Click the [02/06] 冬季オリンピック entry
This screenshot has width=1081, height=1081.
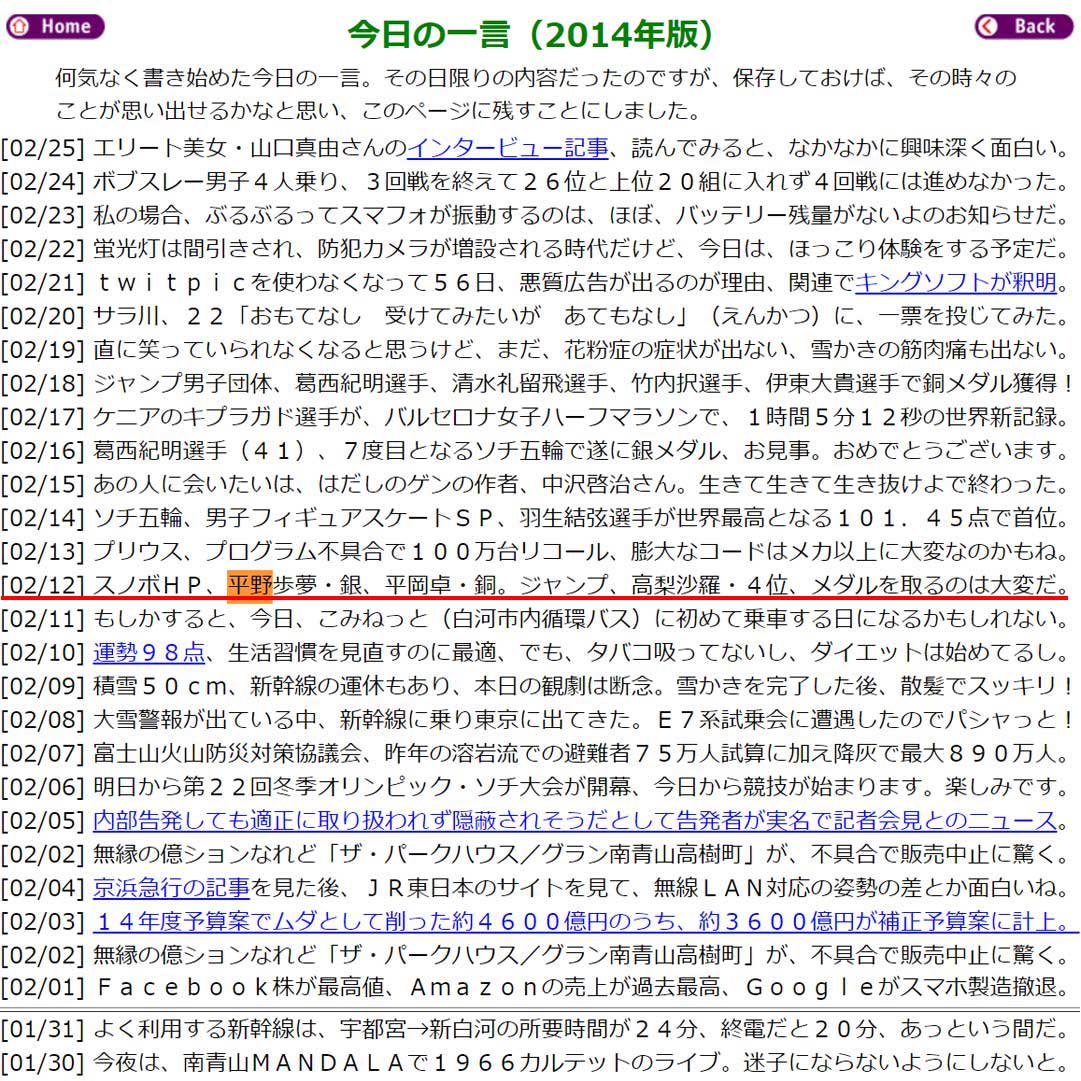click(535, 787)
